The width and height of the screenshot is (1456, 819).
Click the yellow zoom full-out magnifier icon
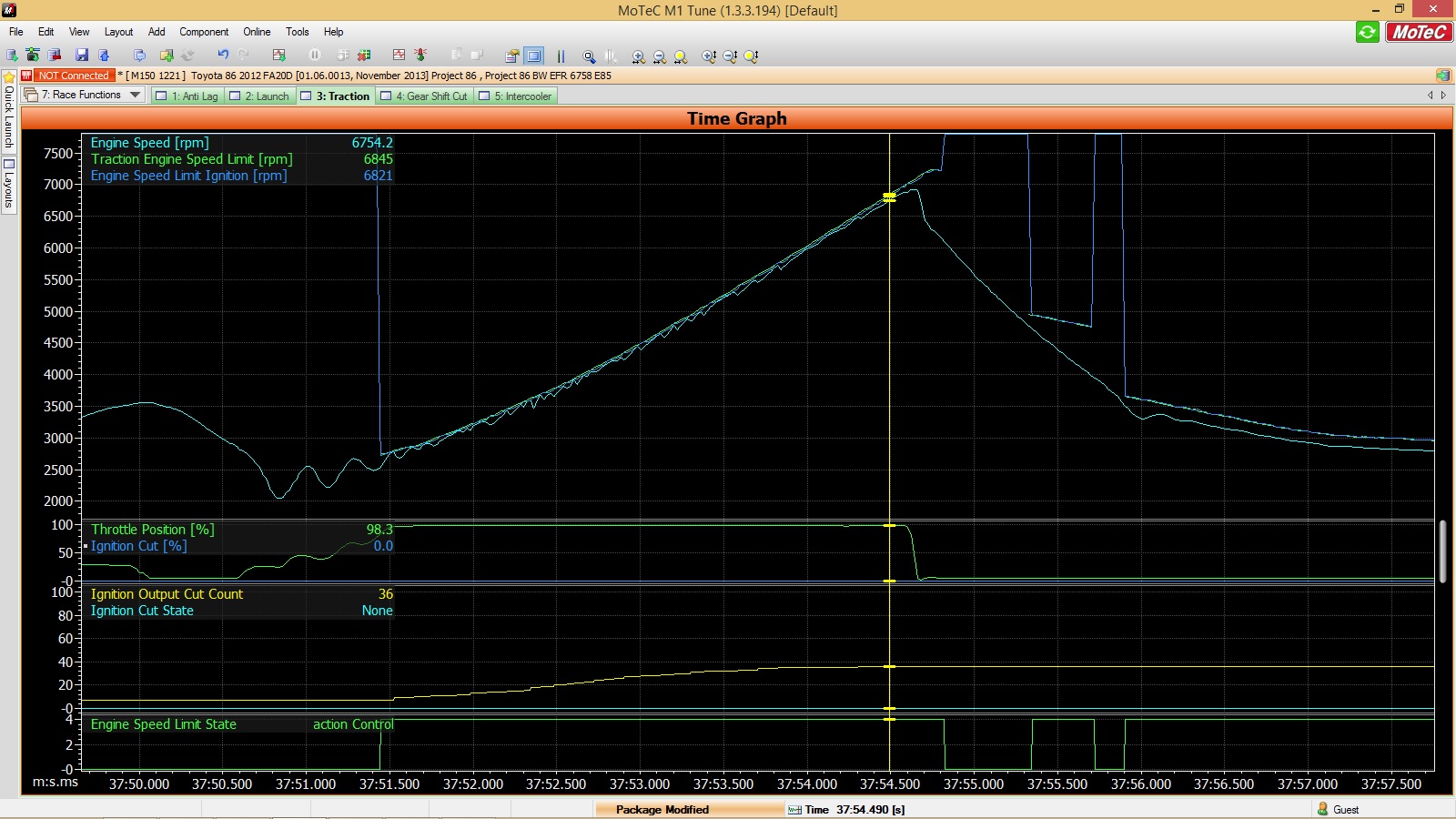click(x=681, y=56)
